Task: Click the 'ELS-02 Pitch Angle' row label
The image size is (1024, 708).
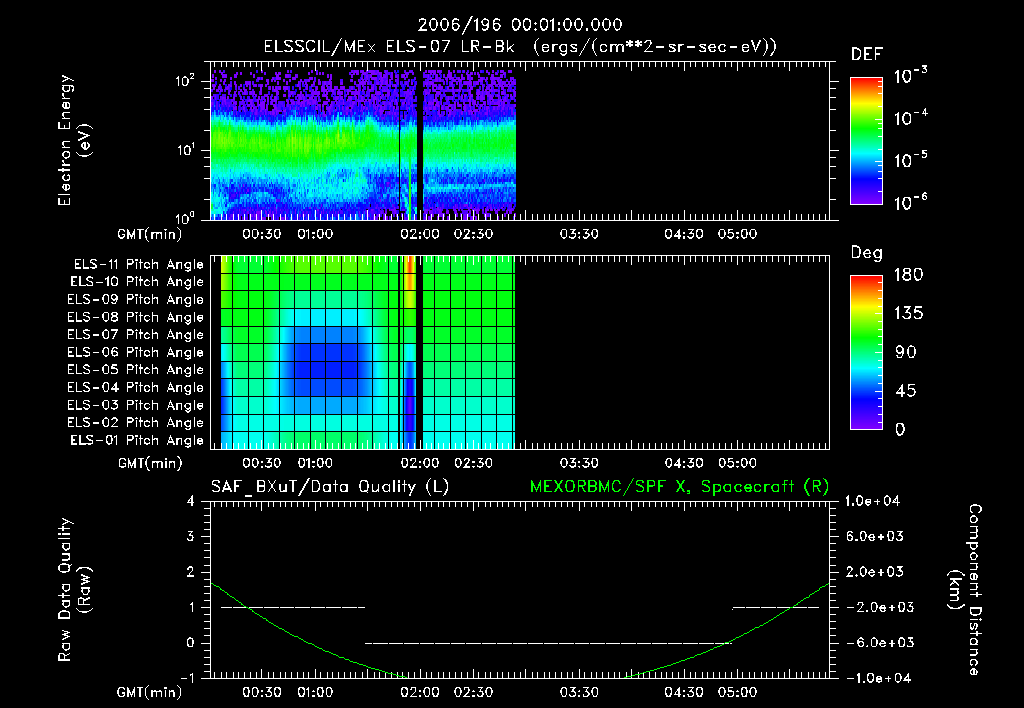Action: coord(136,423)
